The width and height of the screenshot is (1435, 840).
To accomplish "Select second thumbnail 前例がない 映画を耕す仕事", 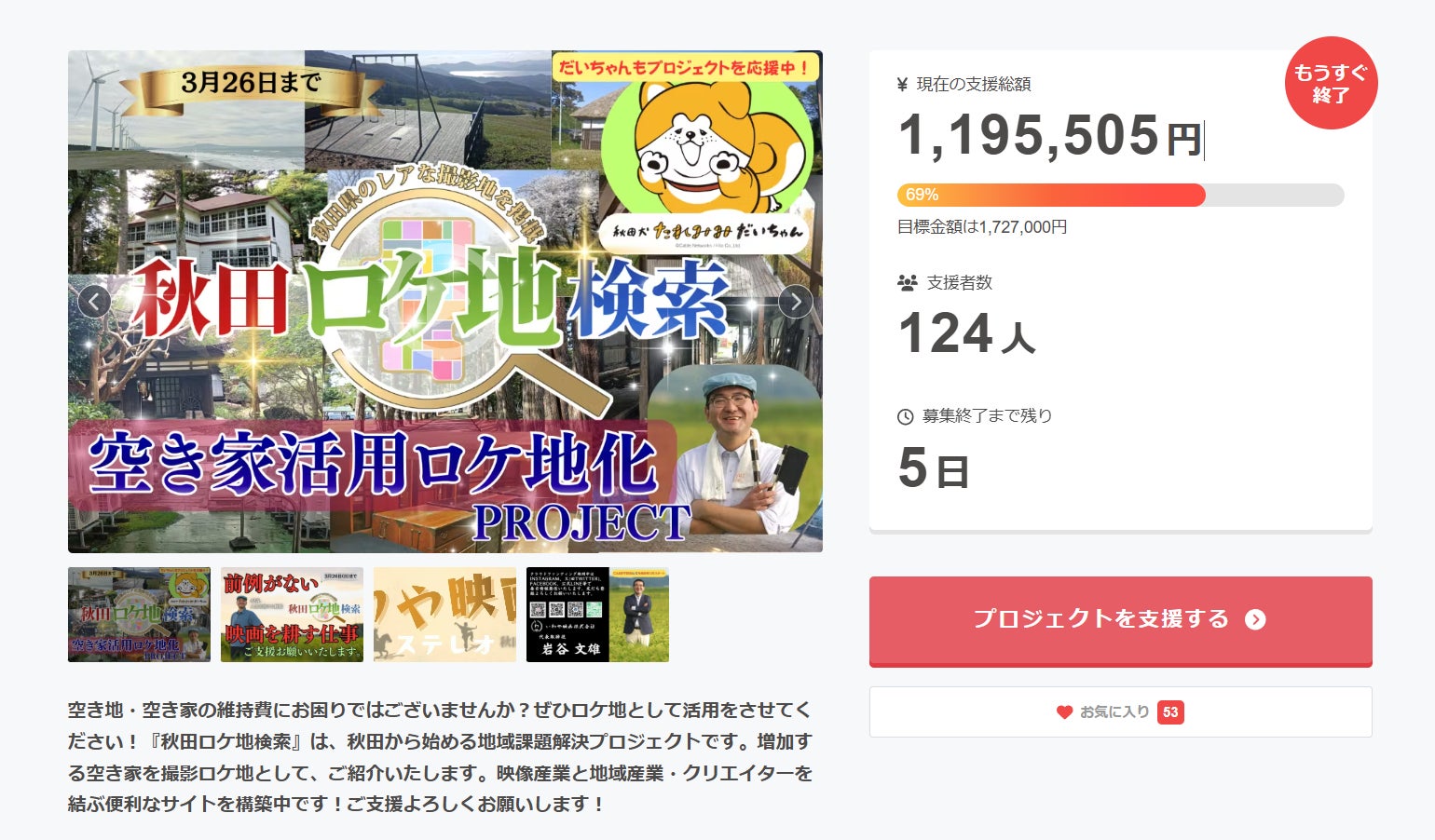I will coord(292,615).
